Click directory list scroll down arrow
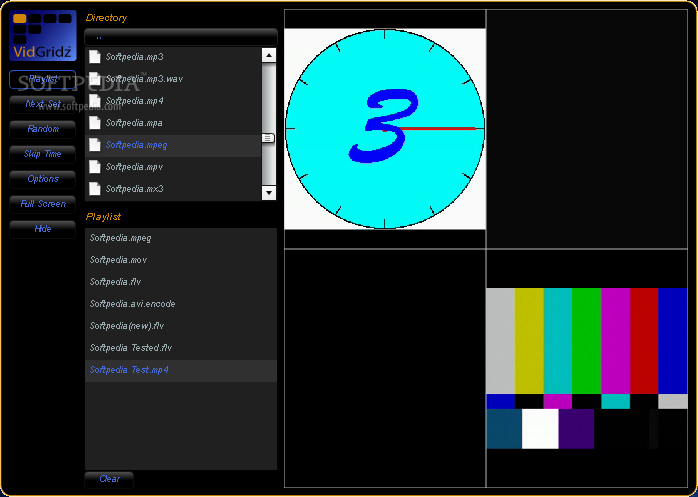698x497 pixels. tap(269, 193)
